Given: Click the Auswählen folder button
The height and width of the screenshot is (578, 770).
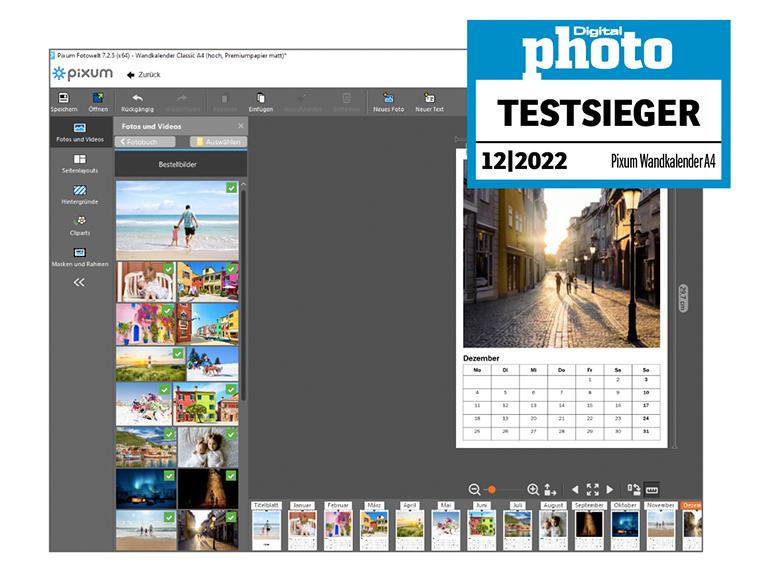Looking at the screenshot, I should [x=218, y=141].
